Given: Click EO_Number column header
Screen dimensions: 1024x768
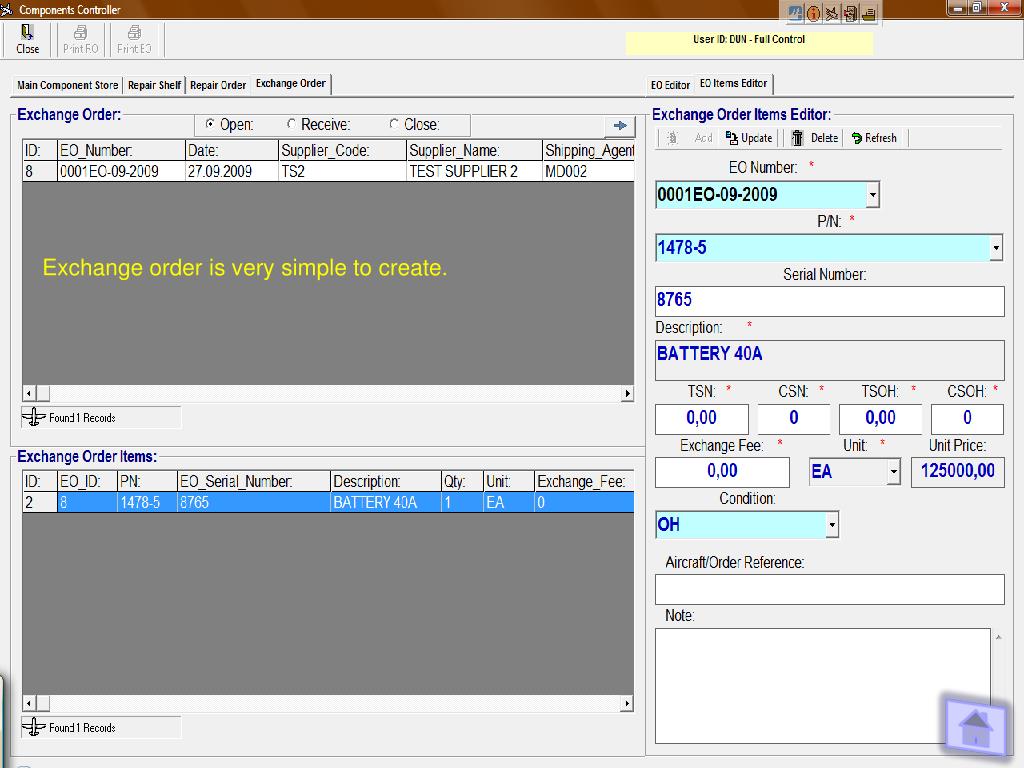Looking at the screenshot, I should pyautogui.click(x=121, y=150).
